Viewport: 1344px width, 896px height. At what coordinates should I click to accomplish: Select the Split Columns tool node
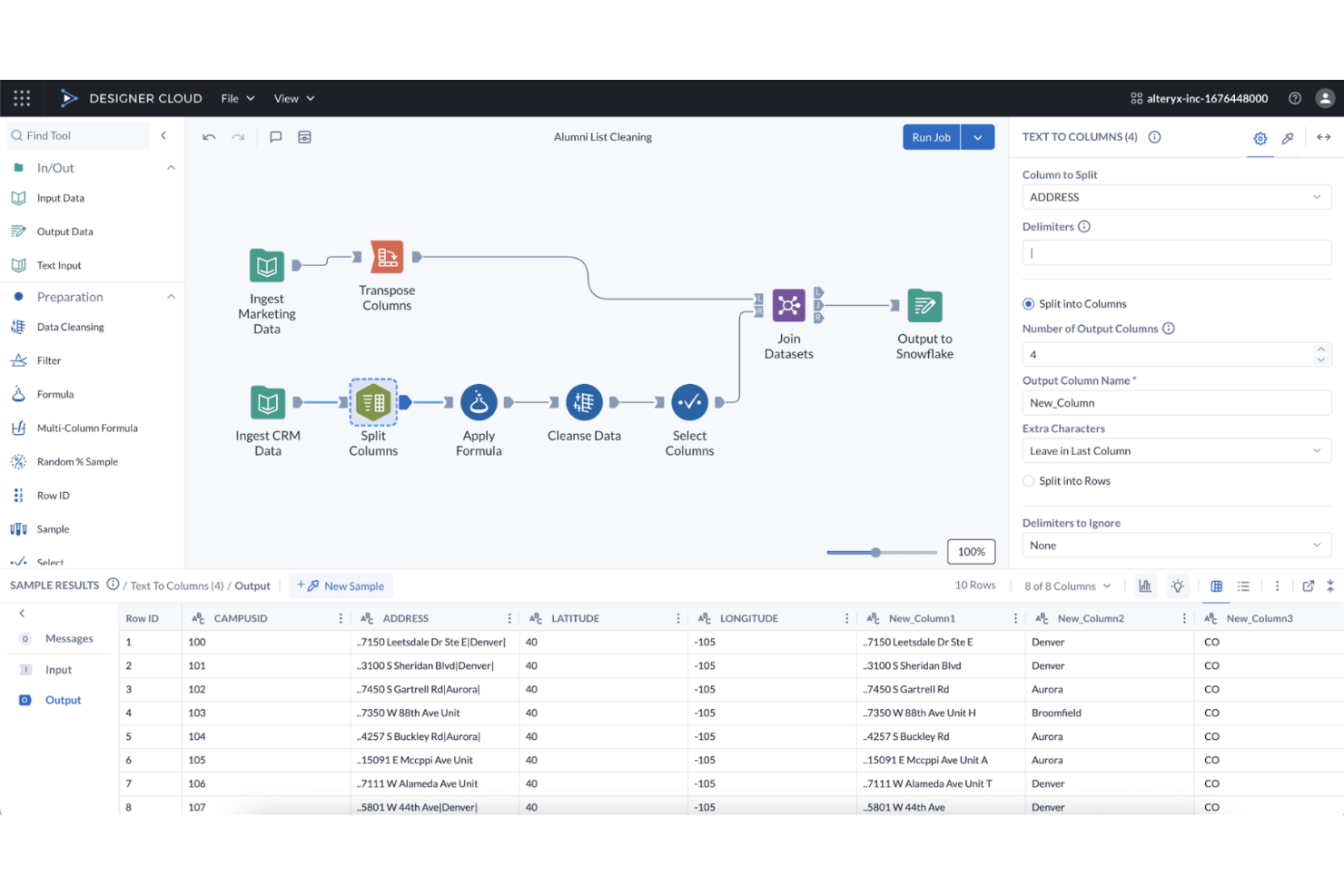click(372, 401)
